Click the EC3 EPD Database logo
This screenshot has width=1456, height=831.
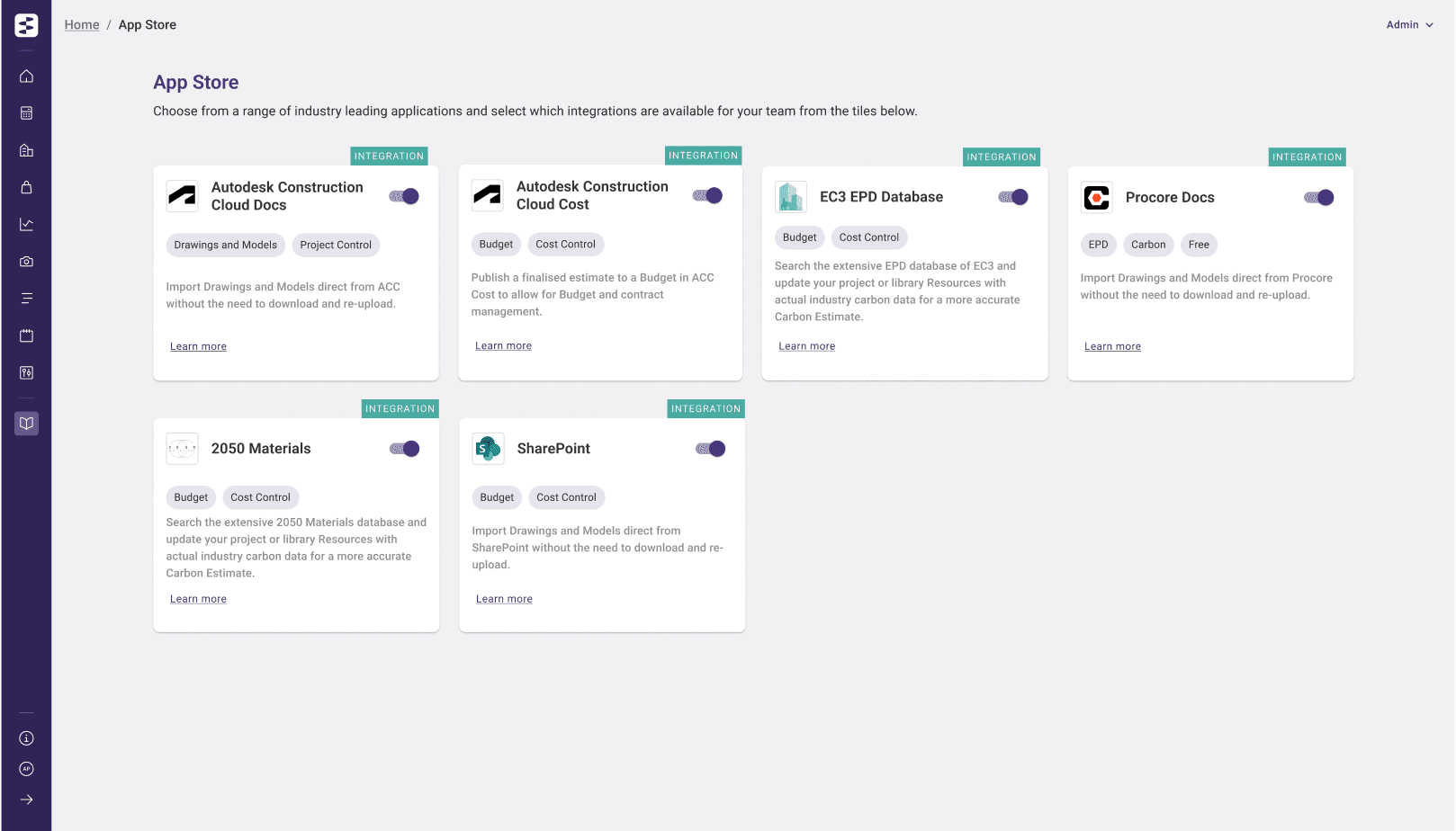pyautogui.click(x=791, y=197)
